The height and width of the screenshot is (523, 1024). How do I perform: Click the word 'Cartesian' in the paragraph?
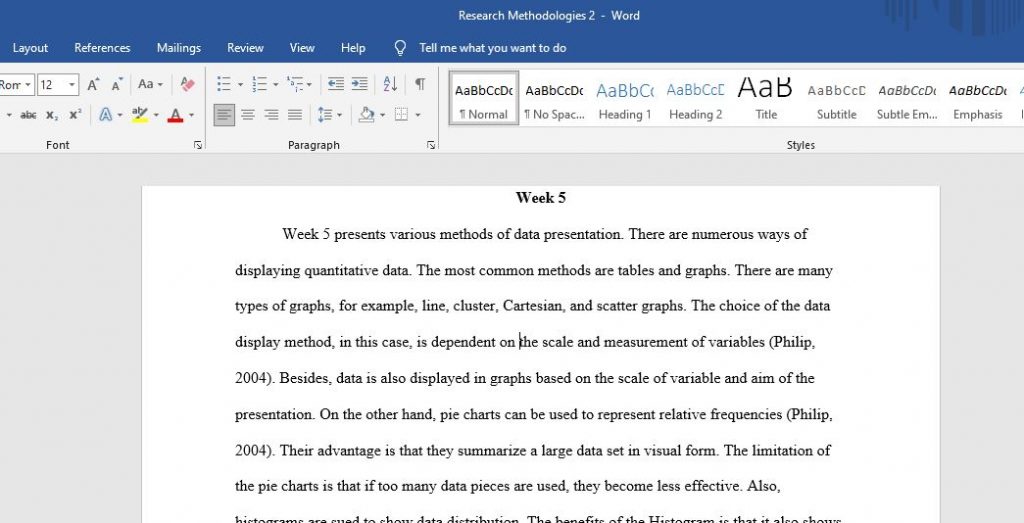click(532, 306)
